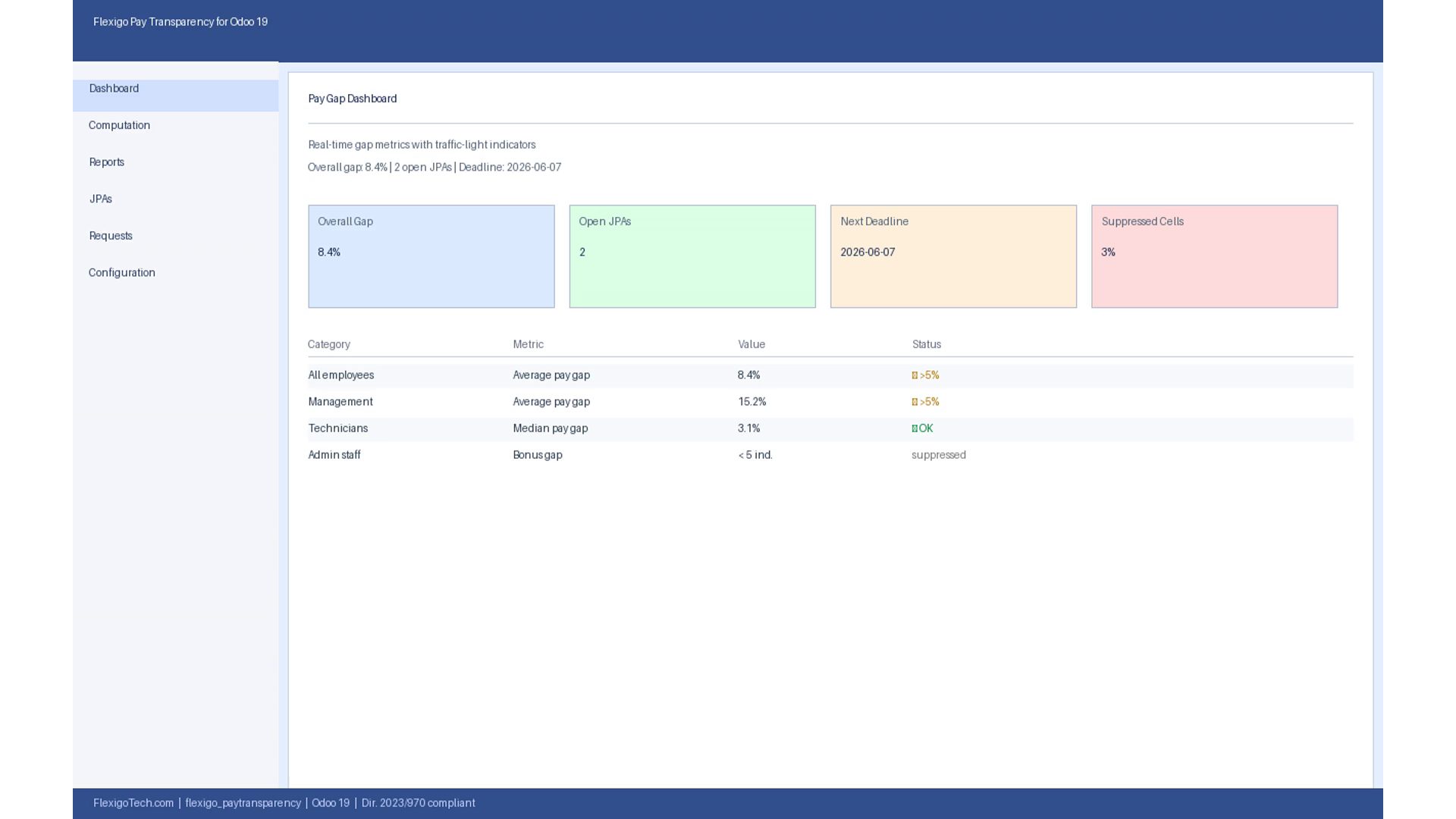Click the 2026-06-07 date in Next Deadline card
1456x819 pixels.
(868, 253)
